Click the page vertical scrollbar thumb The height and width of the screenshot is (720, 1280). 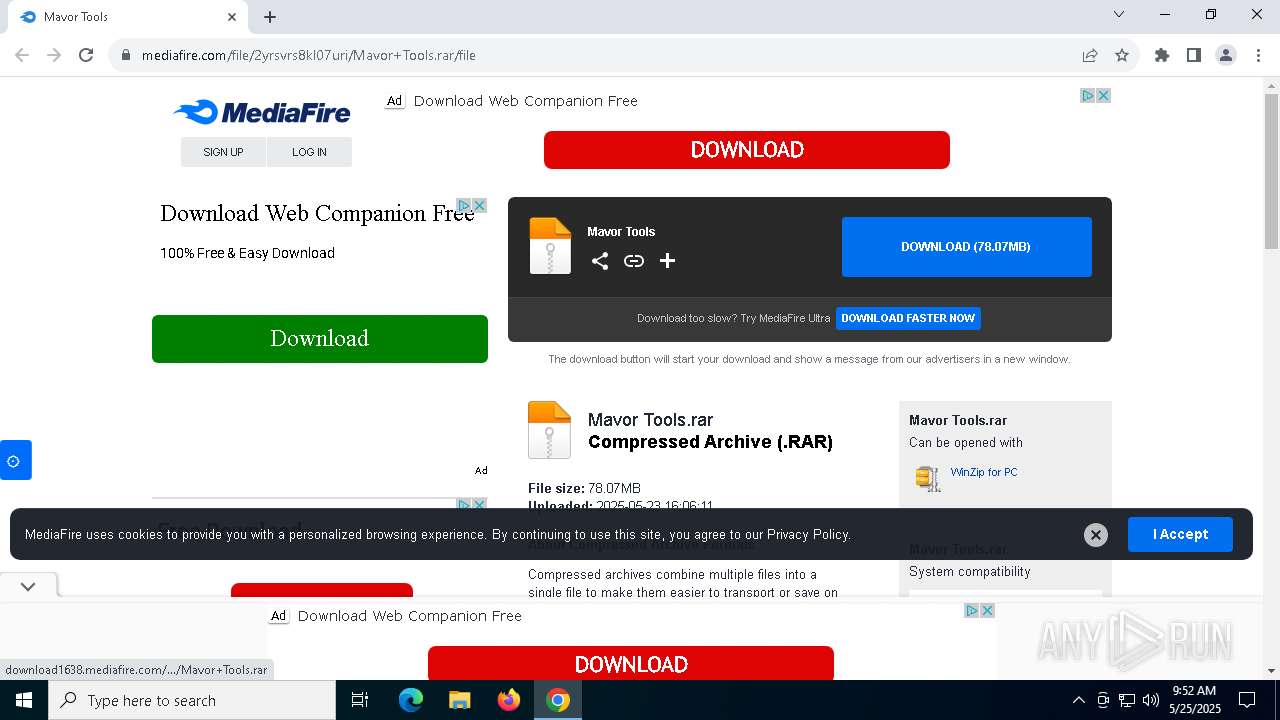click(x=1271, y=172)
